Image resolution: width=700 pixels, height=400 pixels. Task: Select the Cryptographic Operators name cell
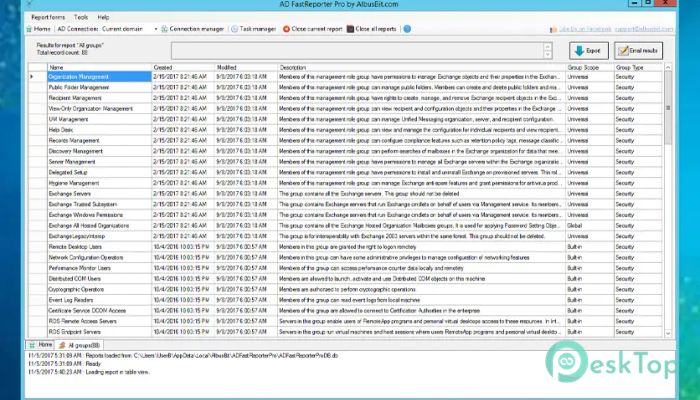99,289
